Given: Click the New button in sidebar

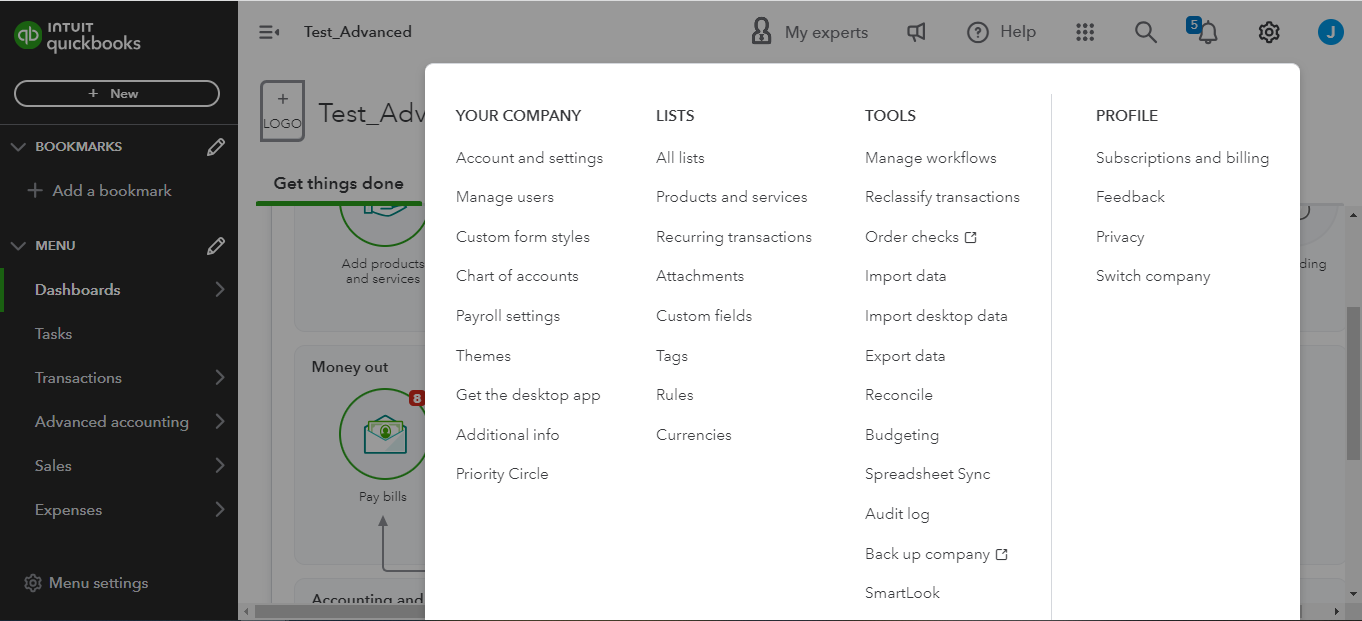Looking at the screenshot, I should [116, 93].
